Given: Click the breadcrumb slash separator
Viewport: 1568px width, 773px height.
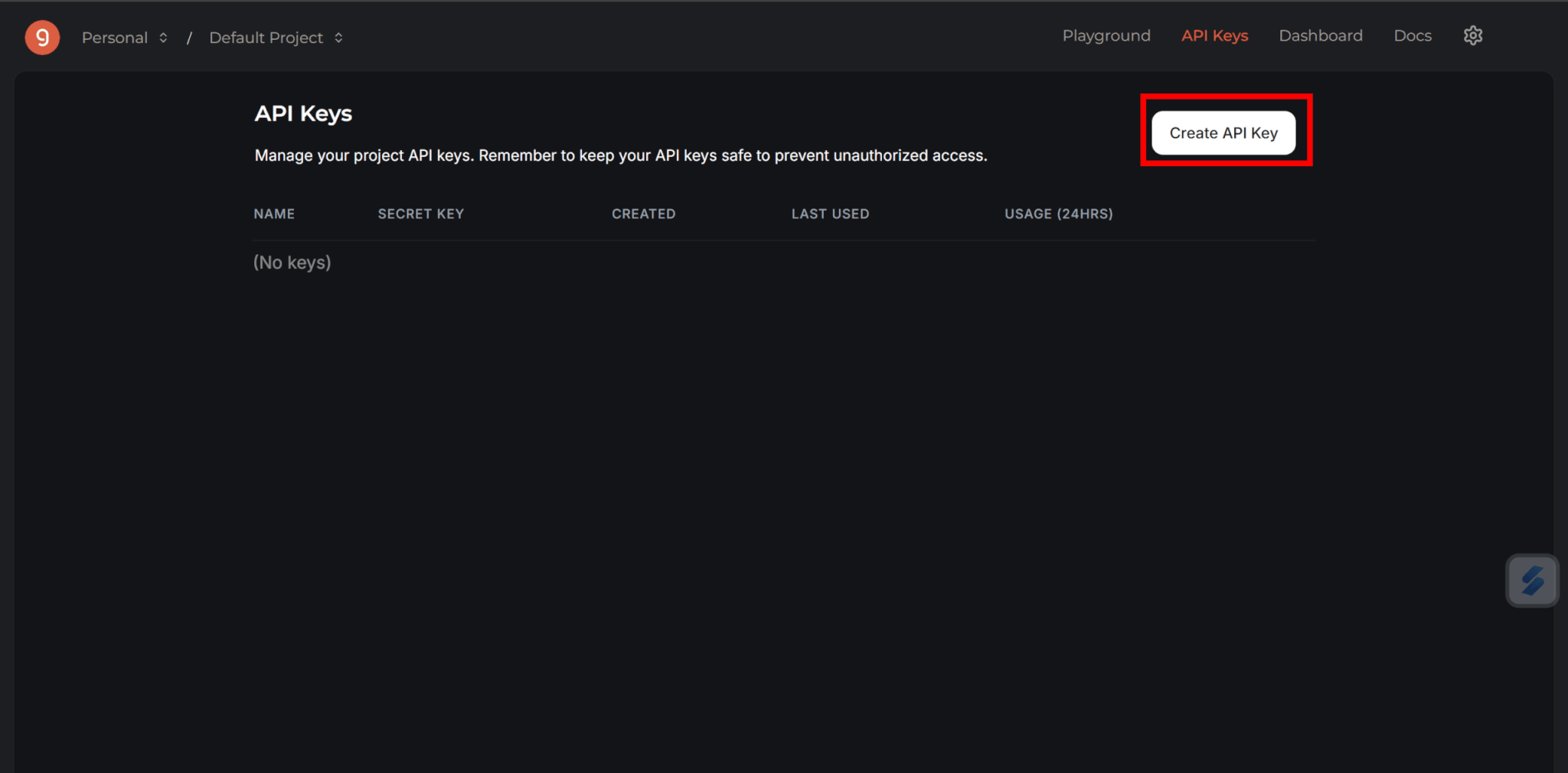Looking at the screenshot, I should click(x=189, y=38).
